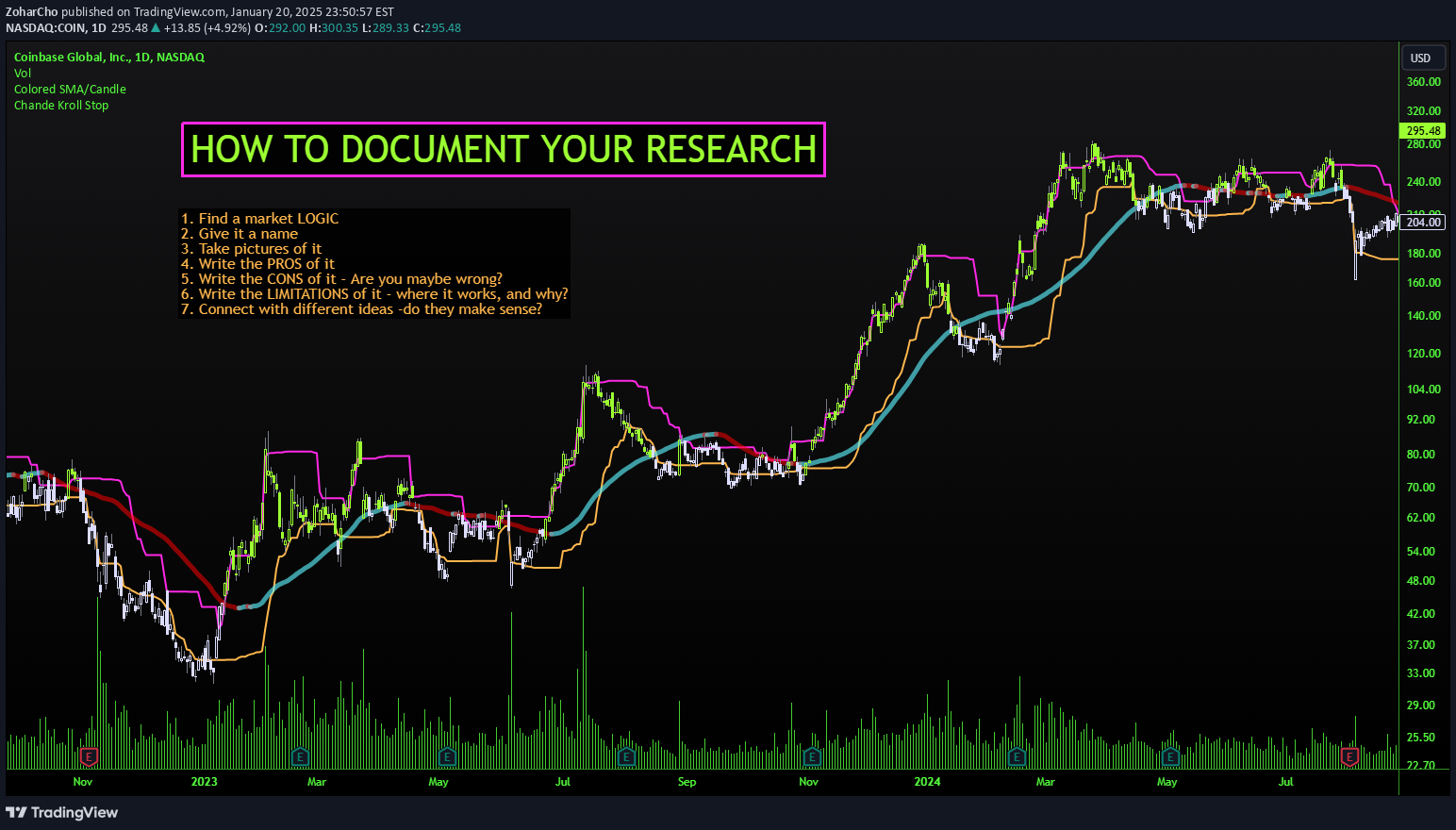Click the ZoharCho author name

[x=31, y=12]
